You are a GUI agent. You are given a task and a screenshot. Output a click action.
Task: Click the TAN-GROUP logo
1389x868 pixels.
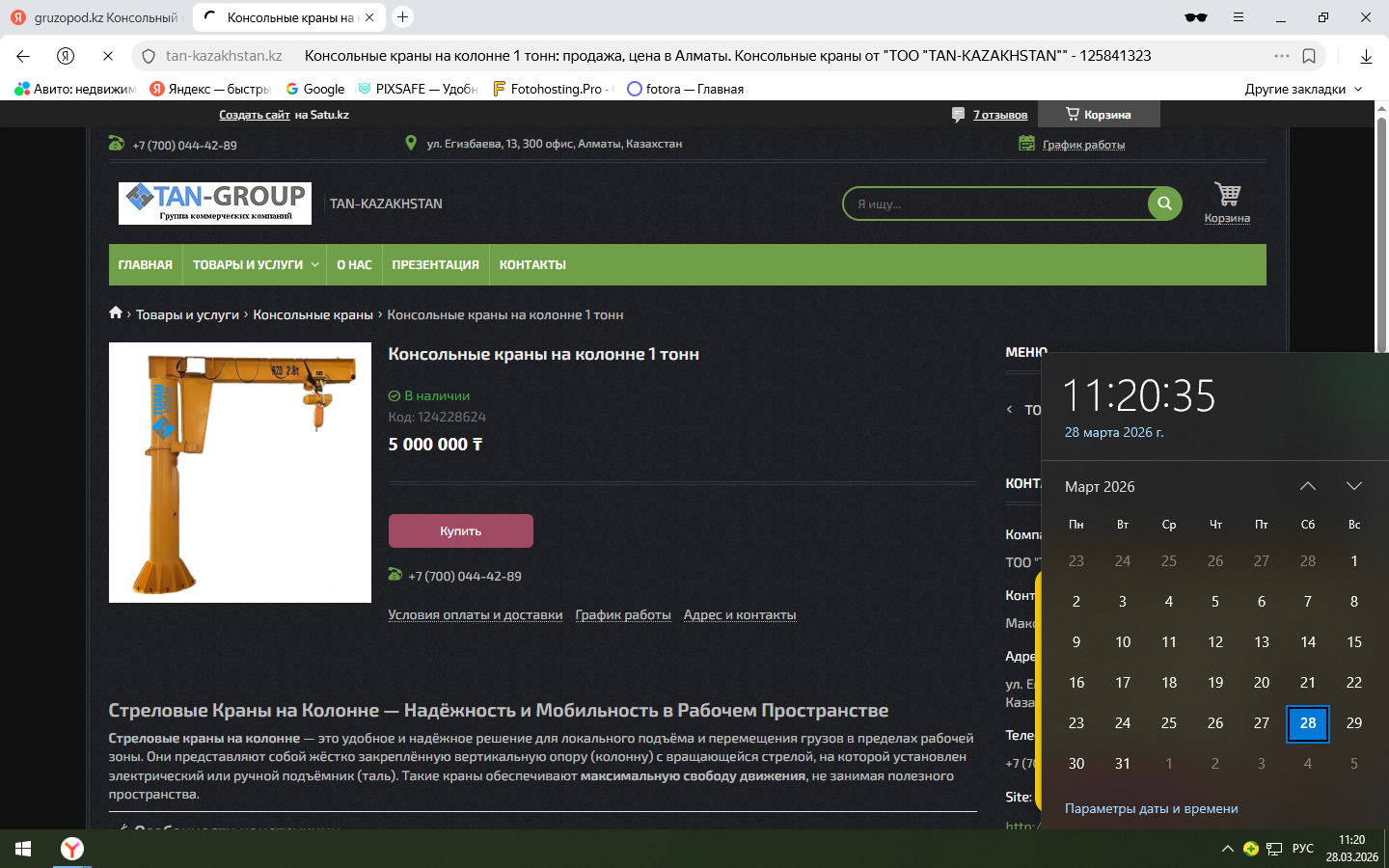tap(215, 203)
